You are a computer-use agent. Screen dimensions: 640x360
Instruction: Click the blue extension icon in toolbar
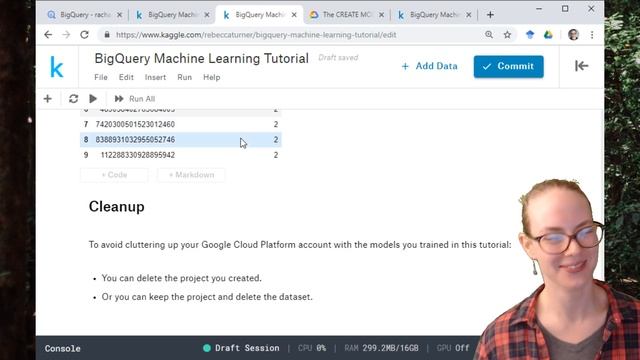pos(530,35)
